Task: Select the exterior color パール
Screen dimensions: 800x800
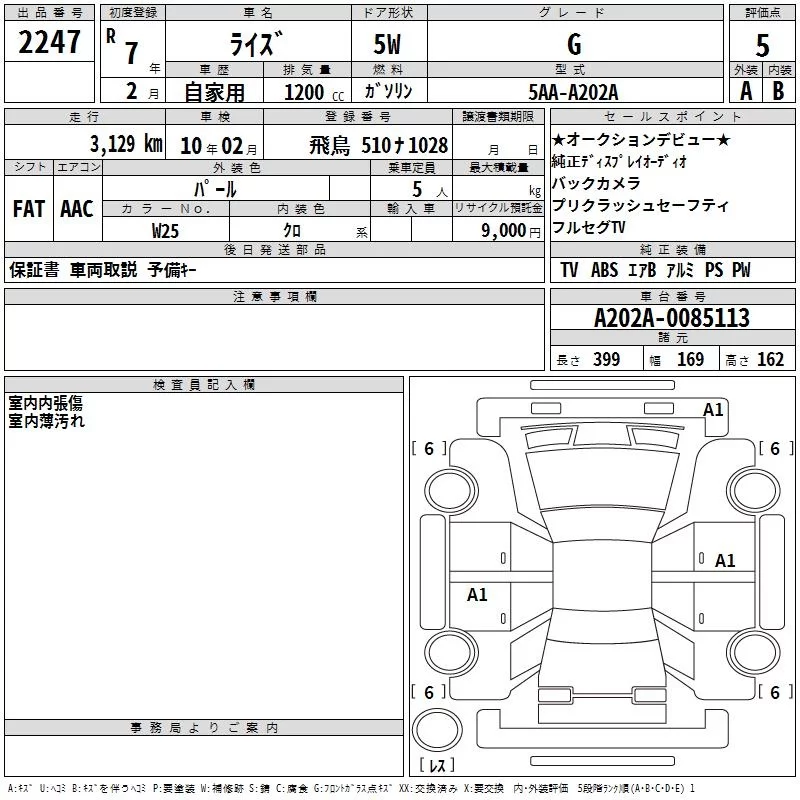Action: [x=215, y=189]
